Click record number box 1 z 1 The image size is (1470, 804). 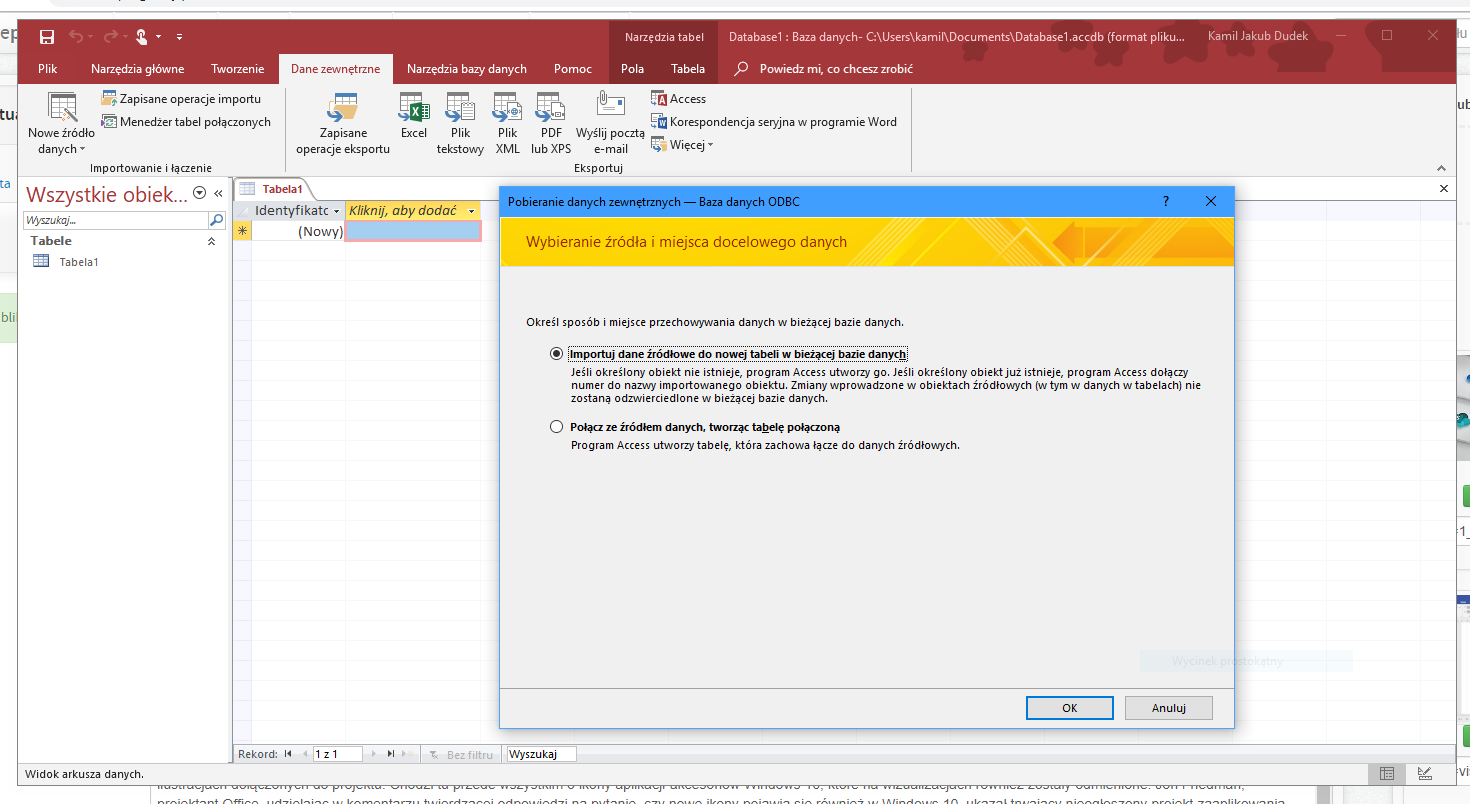click(x=339, y=754)
